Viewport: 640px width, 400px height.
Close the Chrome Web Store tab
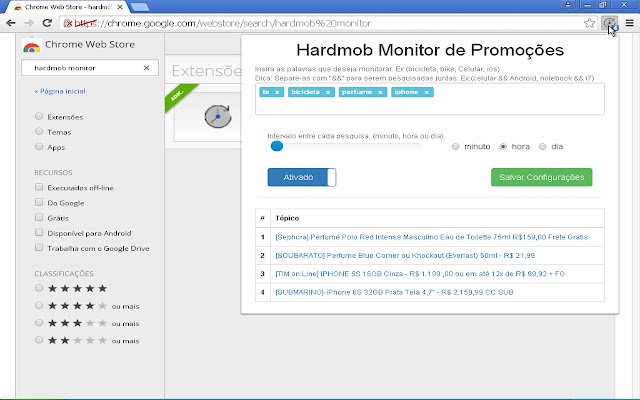click(120, 7)
